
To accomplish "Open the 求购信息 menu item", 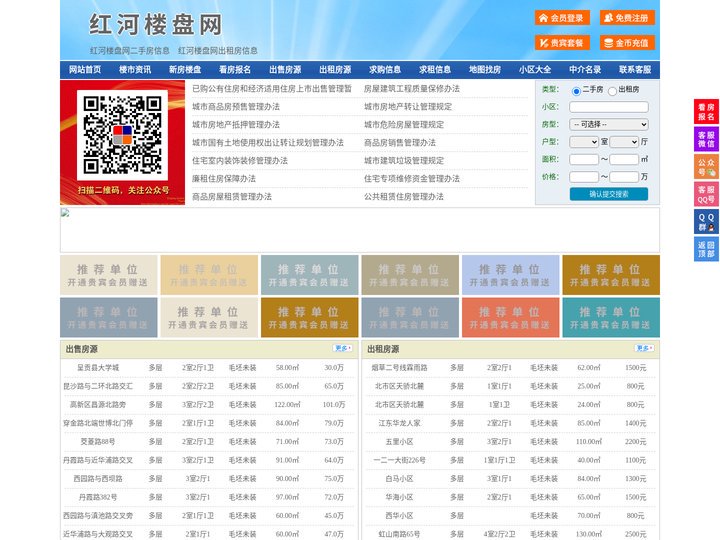I will pos(385,70).
